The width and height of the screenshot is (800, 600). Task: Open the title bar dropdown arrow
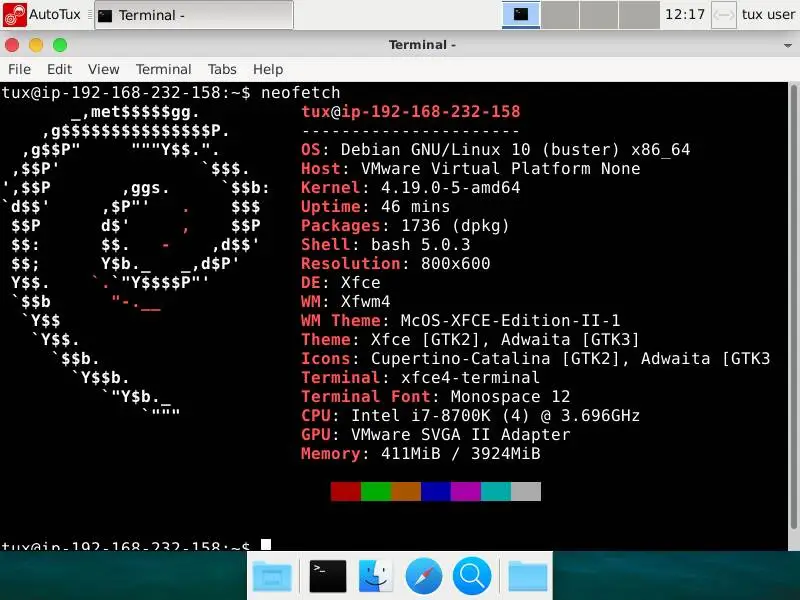(x=788, y=45)
